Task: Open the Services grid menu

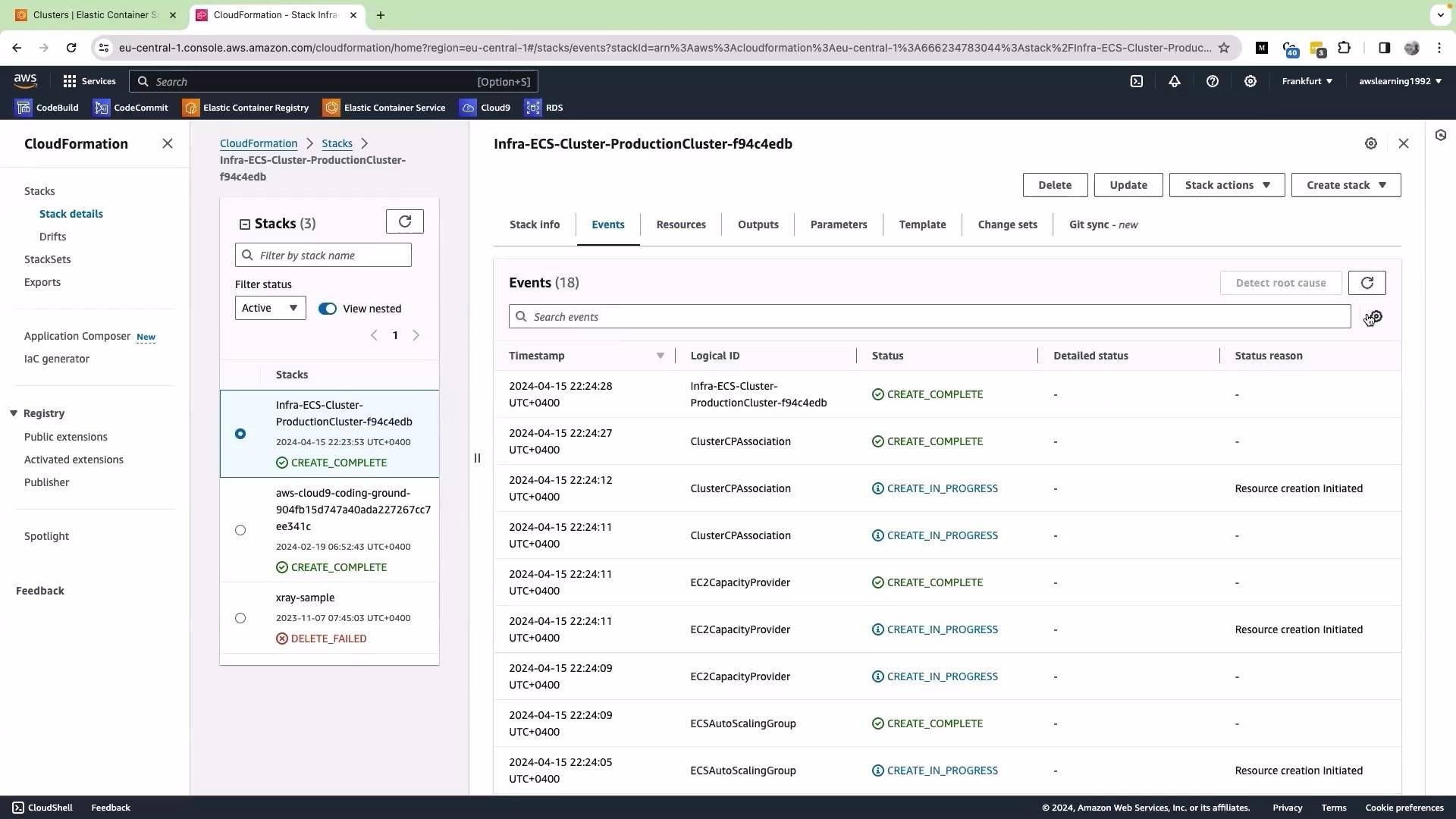Action: [89, 81]
